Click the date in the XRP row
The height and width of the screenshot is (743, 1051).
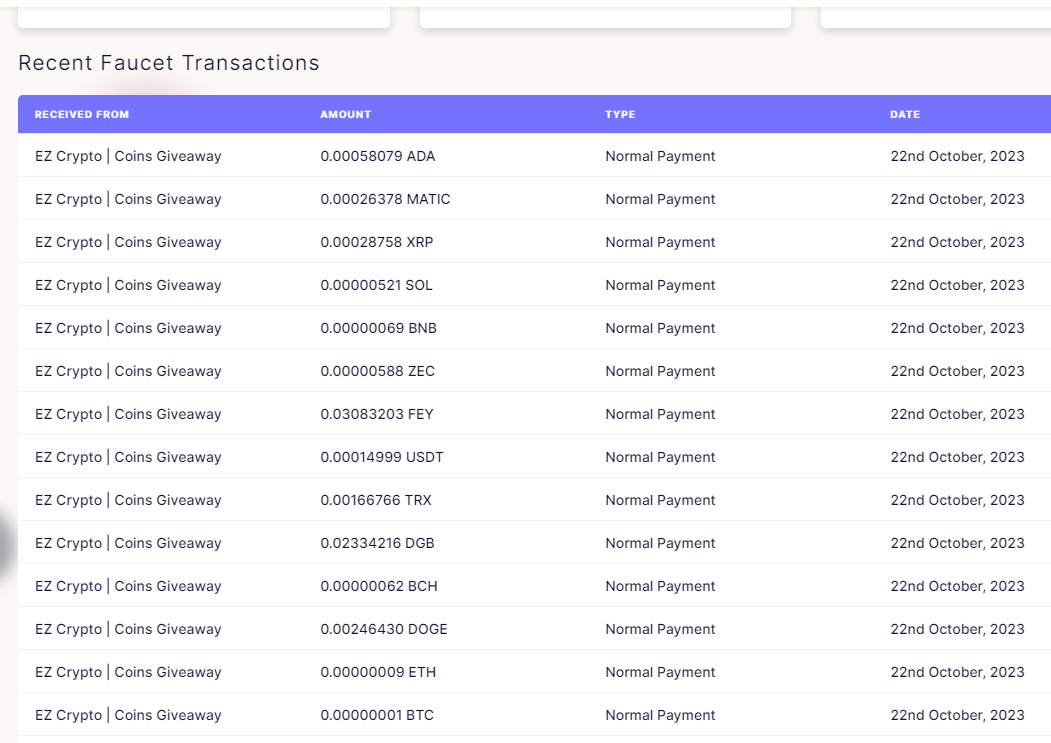pos(957,242)
